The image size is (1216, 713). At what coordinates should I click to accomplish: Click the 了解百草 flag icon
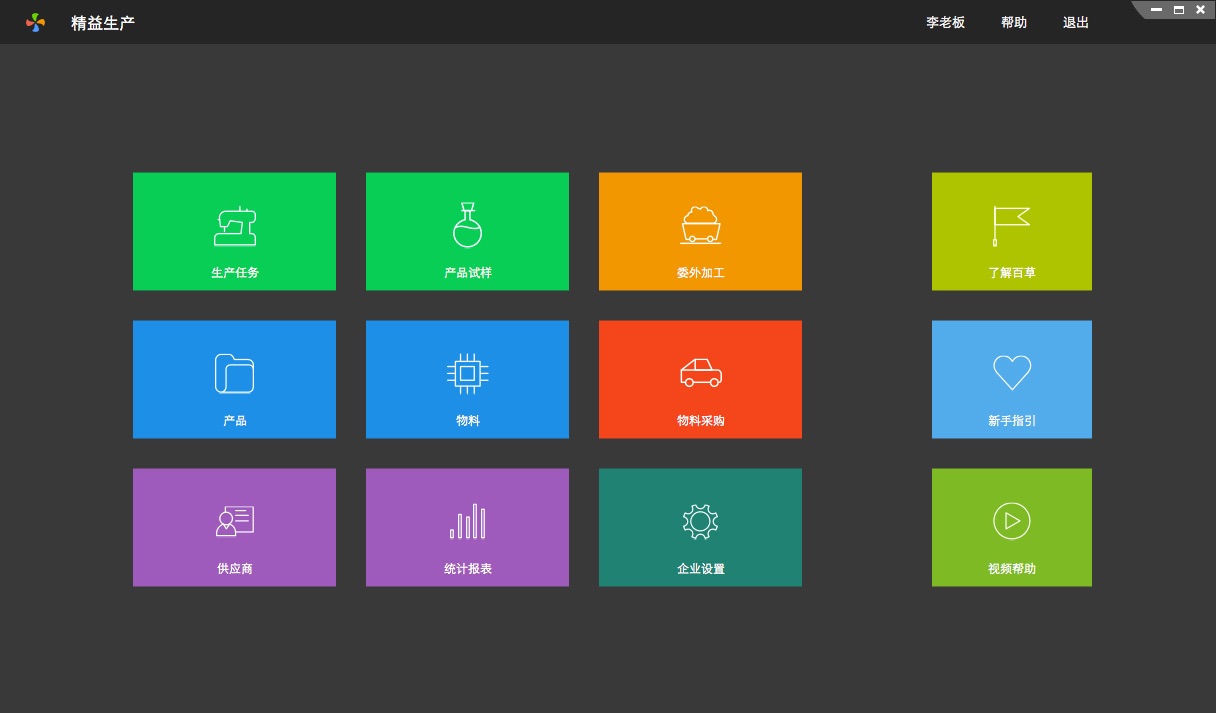[x=1011, y=225]
